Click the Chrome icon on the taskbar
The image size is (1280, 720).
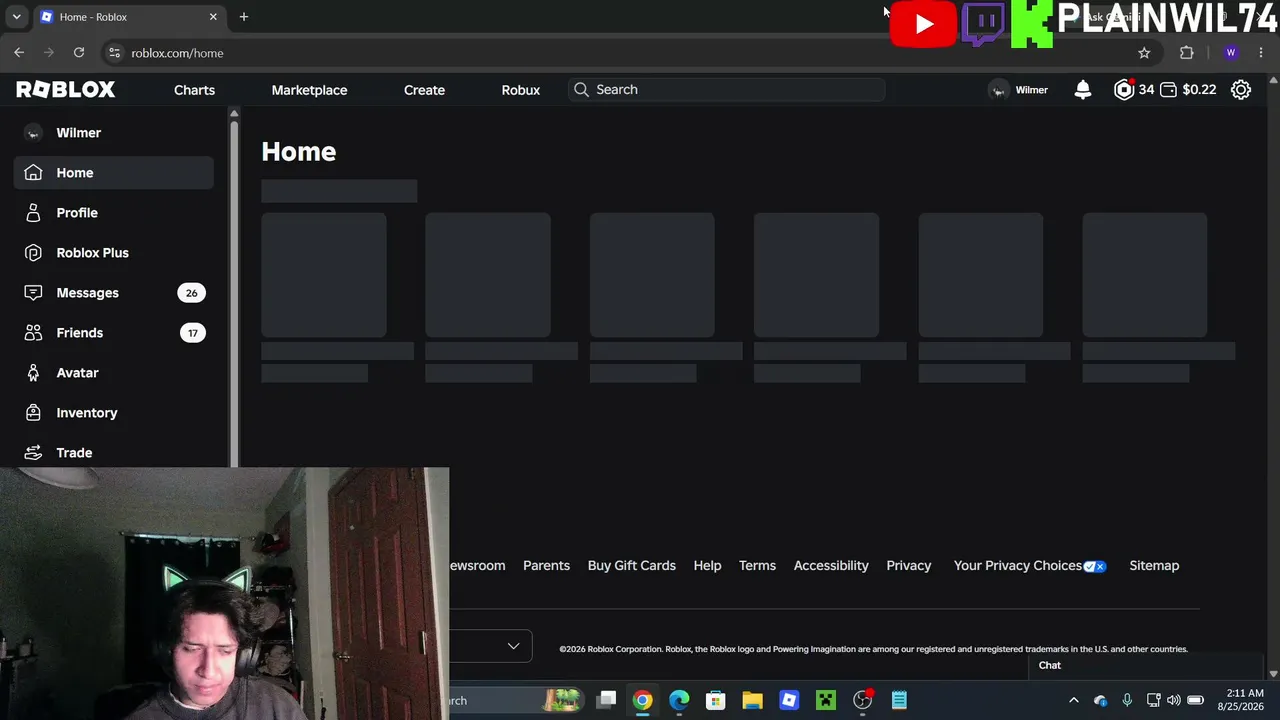pos(642,700)
